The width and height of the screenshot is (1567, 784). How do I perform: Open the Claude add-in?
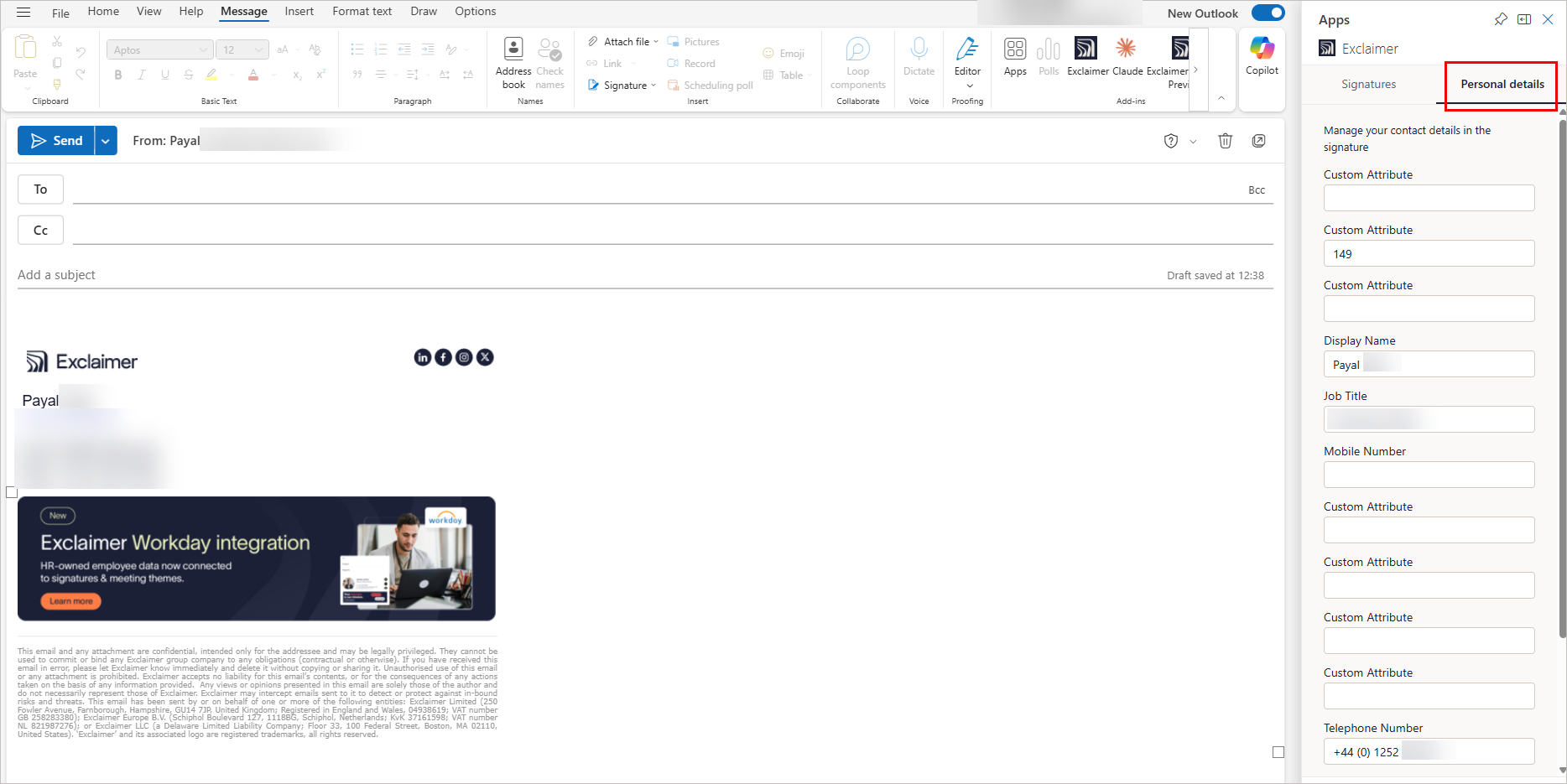[x=1127, y=57]
